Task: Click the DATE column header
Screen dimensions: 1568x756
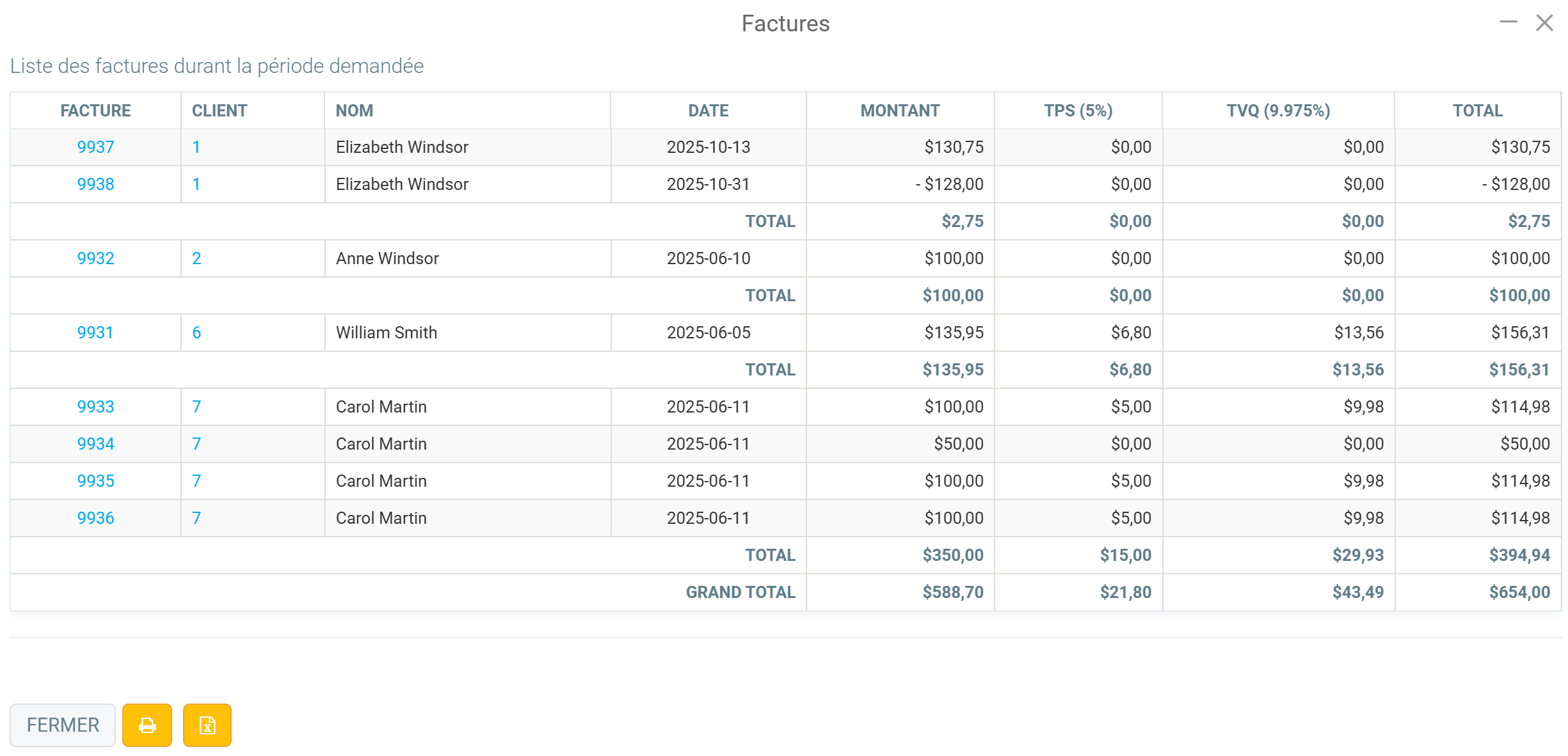Action: (x=708, y=111)
